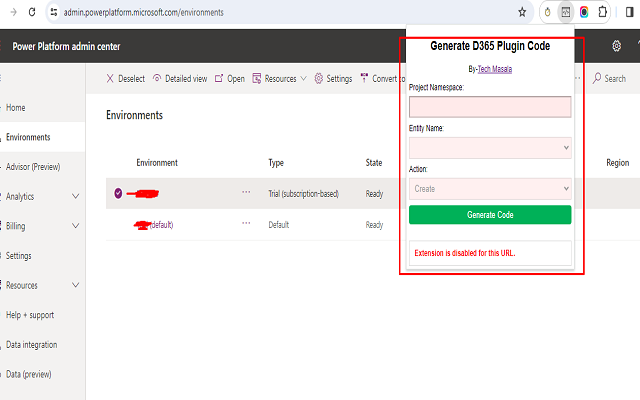This screenshot has height=400, width=640.
Task: Sort by the State column header
Action: (x=373, y=163)
